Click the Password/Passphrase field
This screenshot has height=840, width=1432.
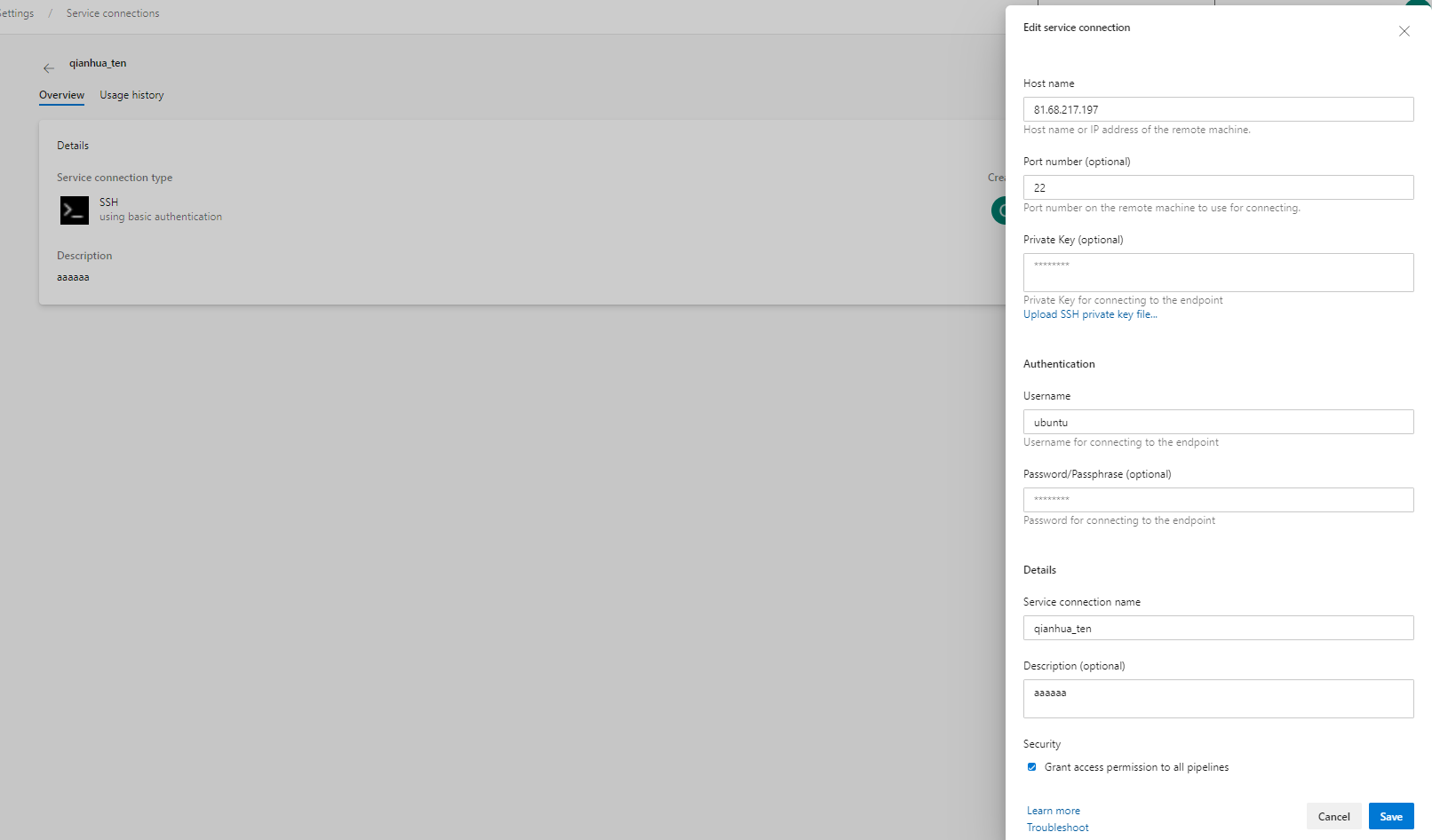(x=1218, y=500)
